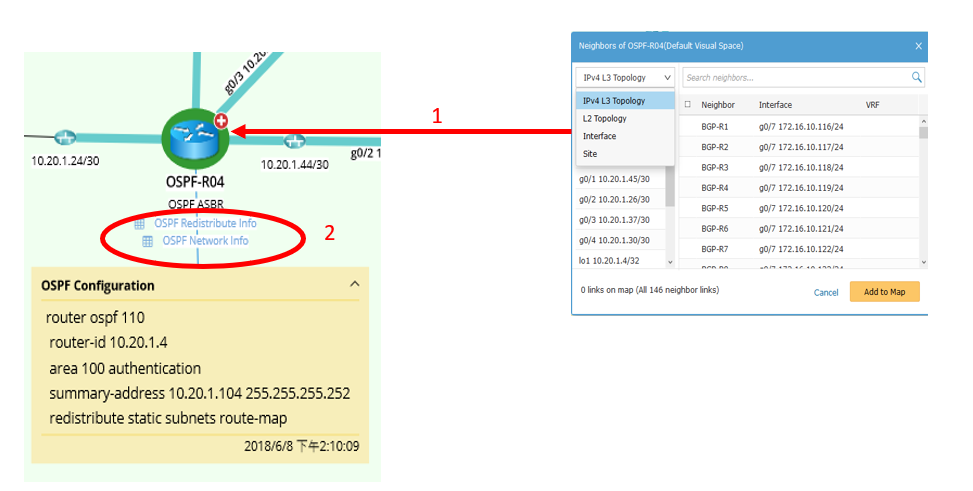Select neighbor row BGP-R4
Viewport: 973px width, 491px height.
click(799, 187)
